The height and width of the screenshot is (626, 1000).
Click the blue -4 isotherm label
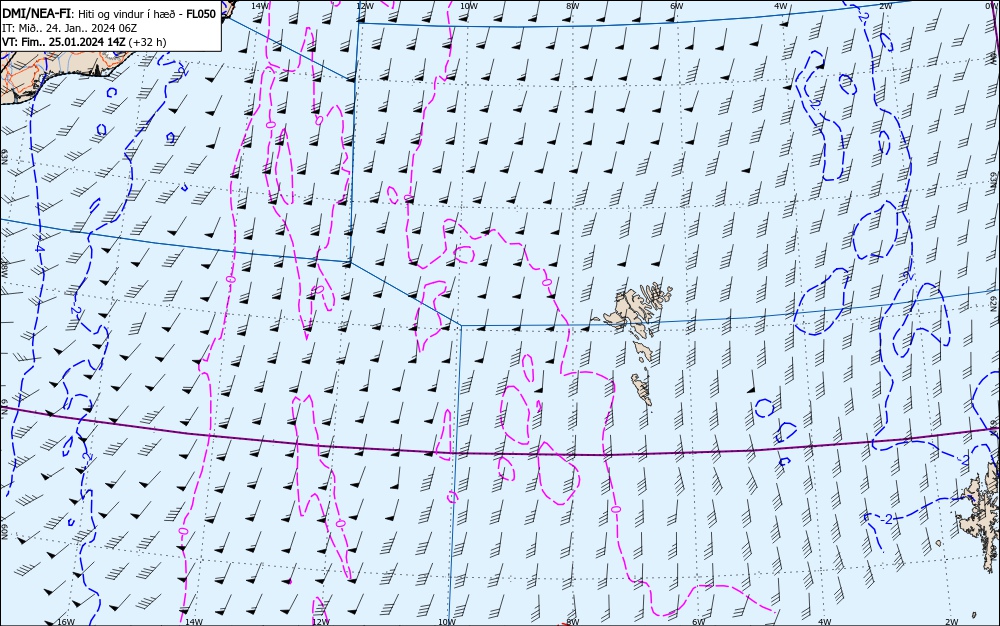38,247
